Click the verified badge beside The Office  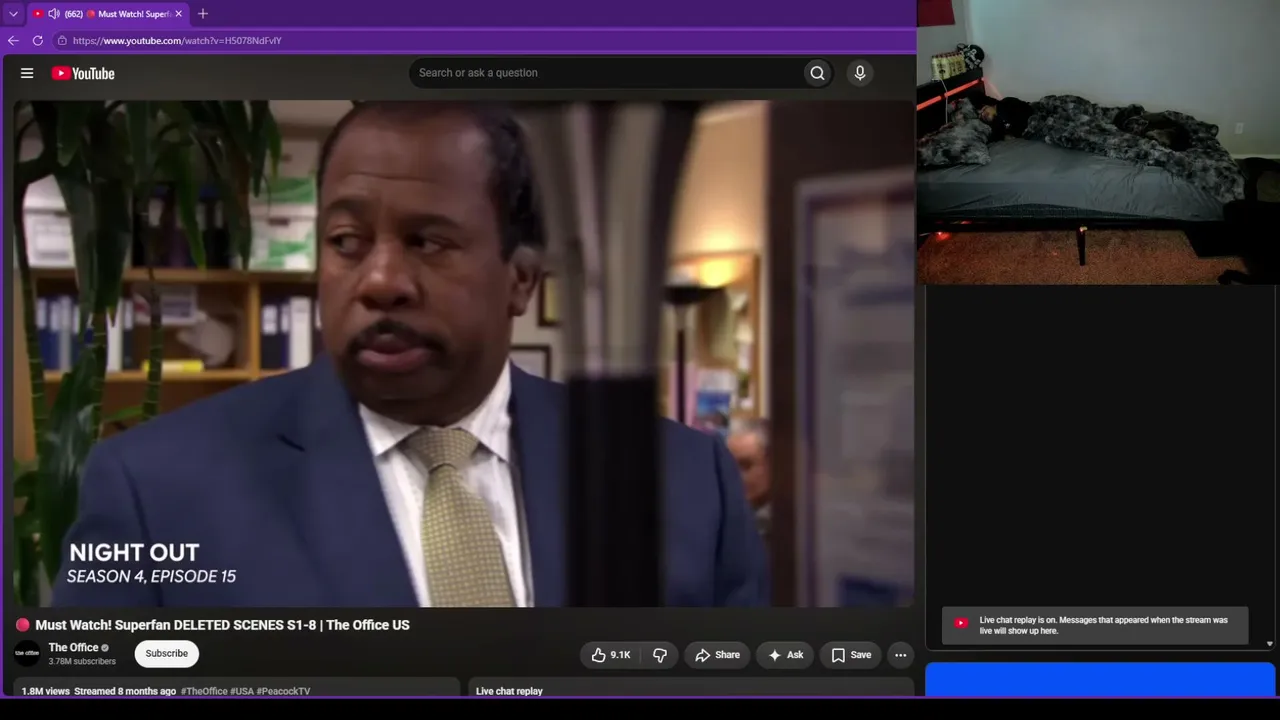coord(105,648)
